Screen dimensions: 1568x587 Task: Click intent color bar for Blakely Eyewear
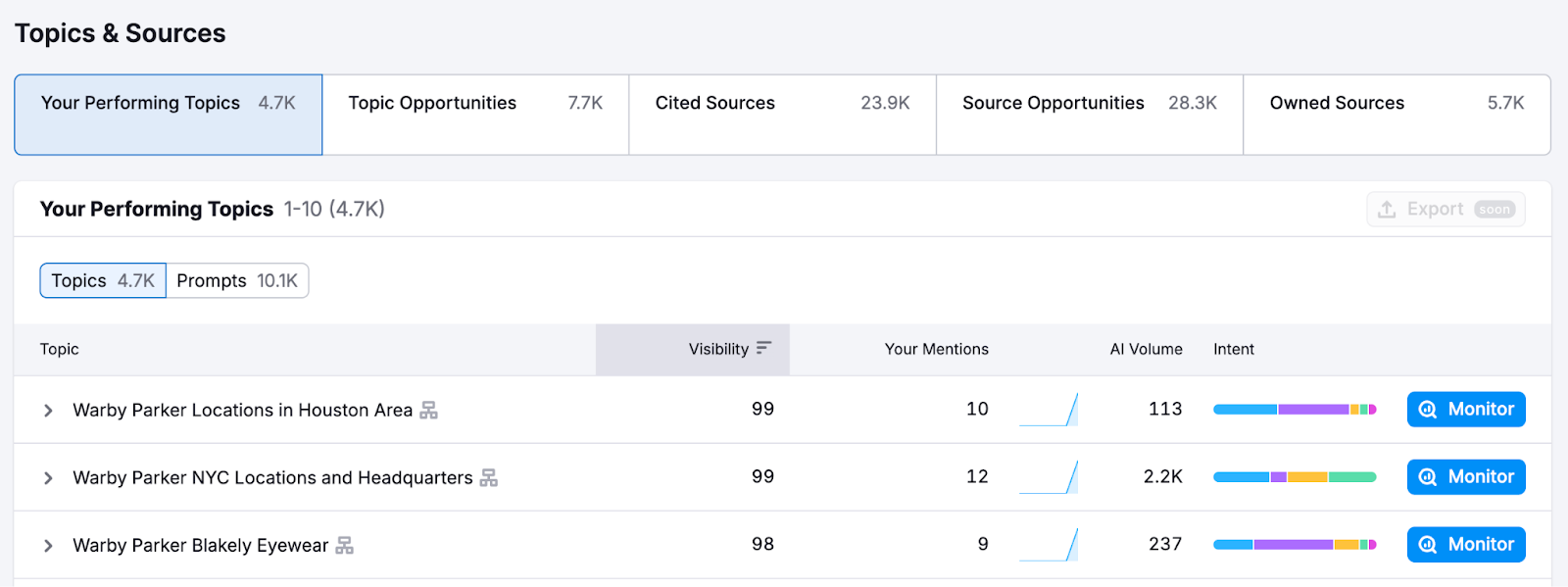1294,545
